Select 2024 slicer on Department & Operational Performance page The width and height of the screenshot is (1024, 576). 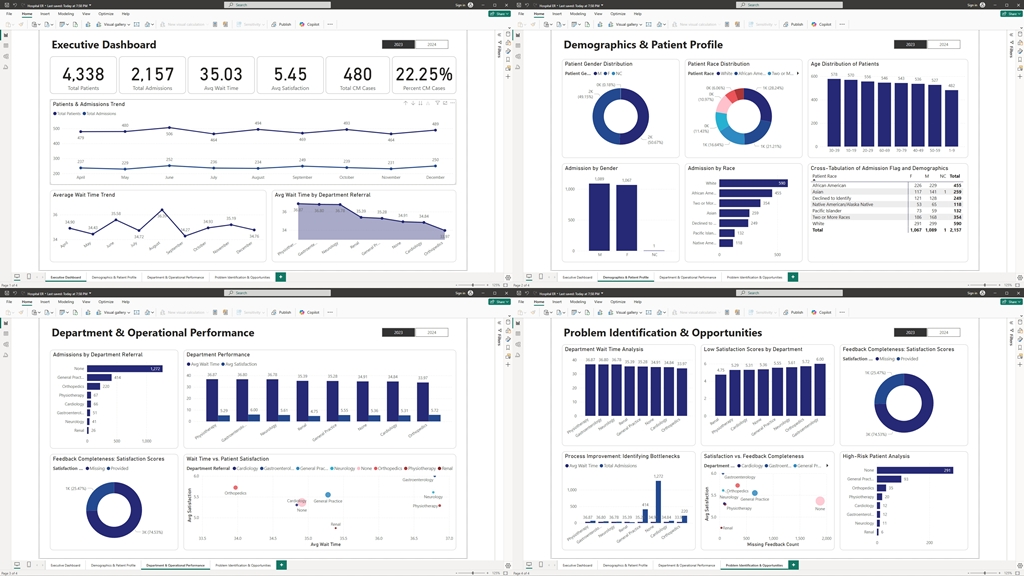point(431,333)
